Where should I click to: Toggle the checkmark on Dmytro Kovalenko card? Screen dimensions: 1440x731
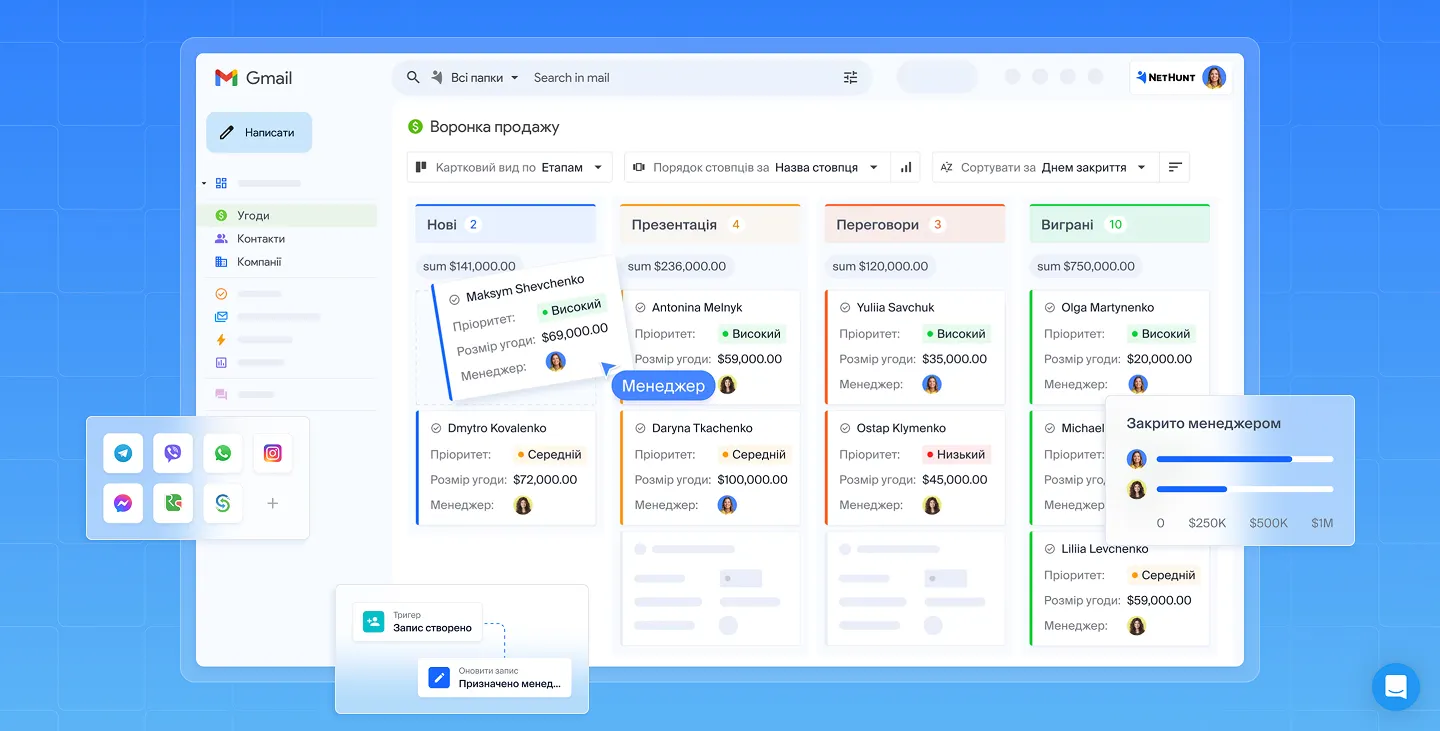click(436, 428)
